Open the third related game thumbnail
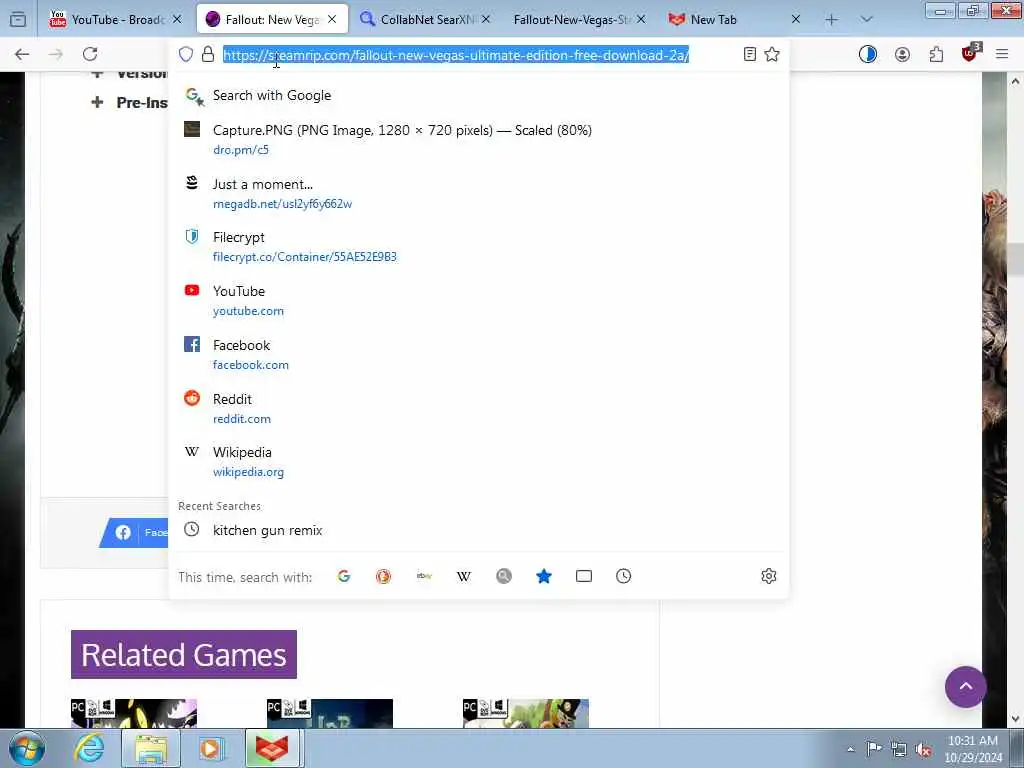 [526, 713]
